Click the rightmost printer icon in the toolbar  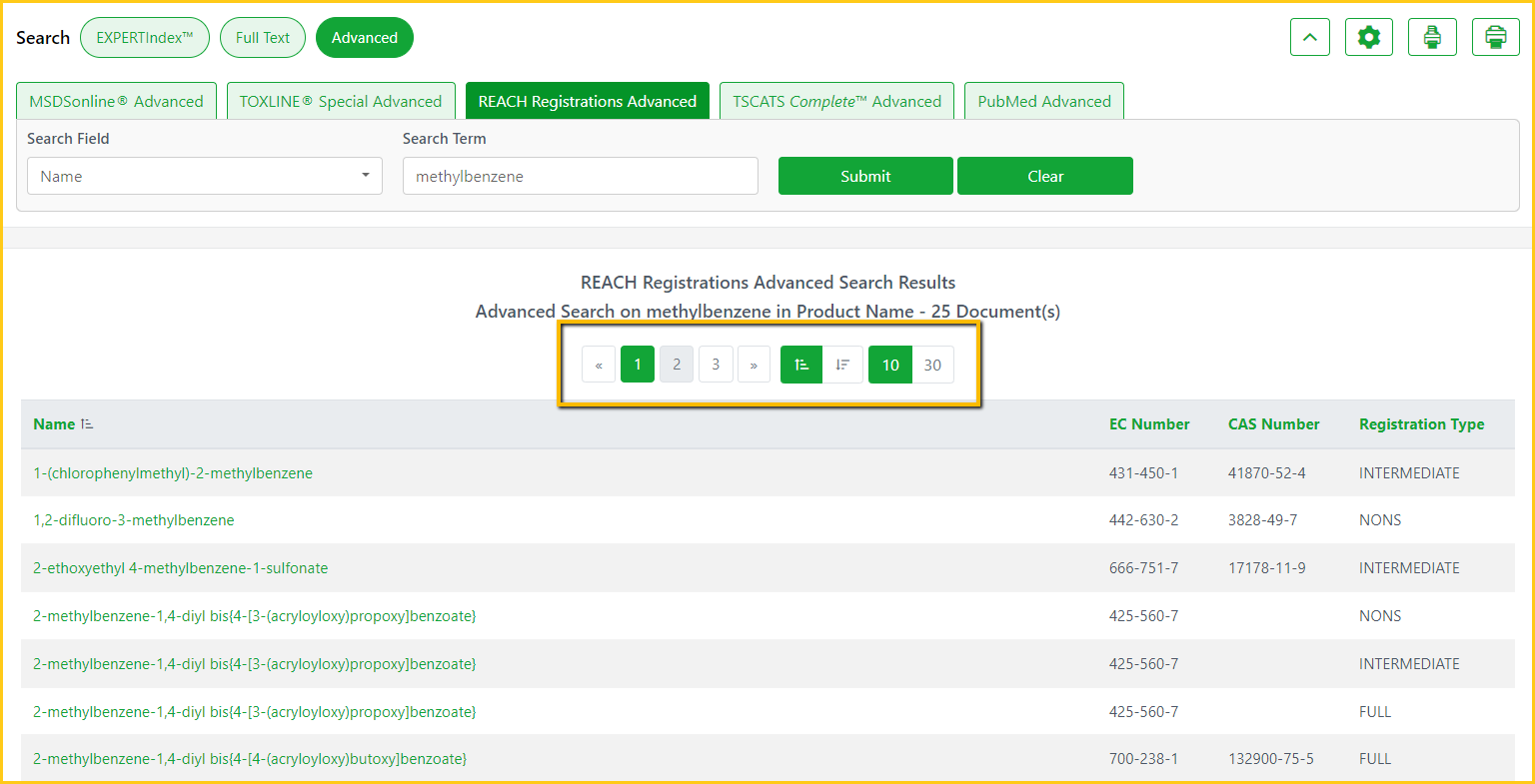1495,38
